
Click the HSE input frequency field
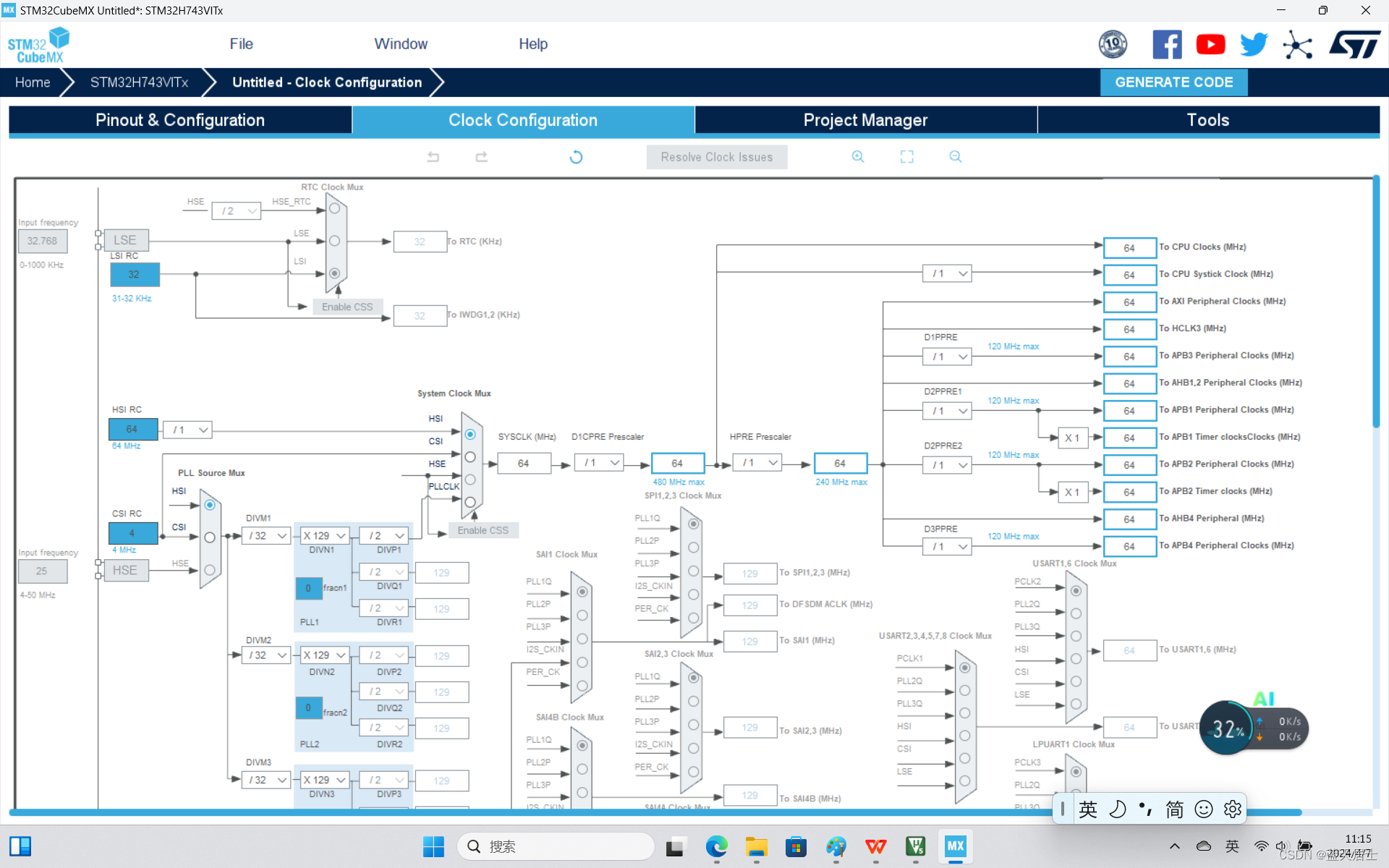click(x=42, y=571)
